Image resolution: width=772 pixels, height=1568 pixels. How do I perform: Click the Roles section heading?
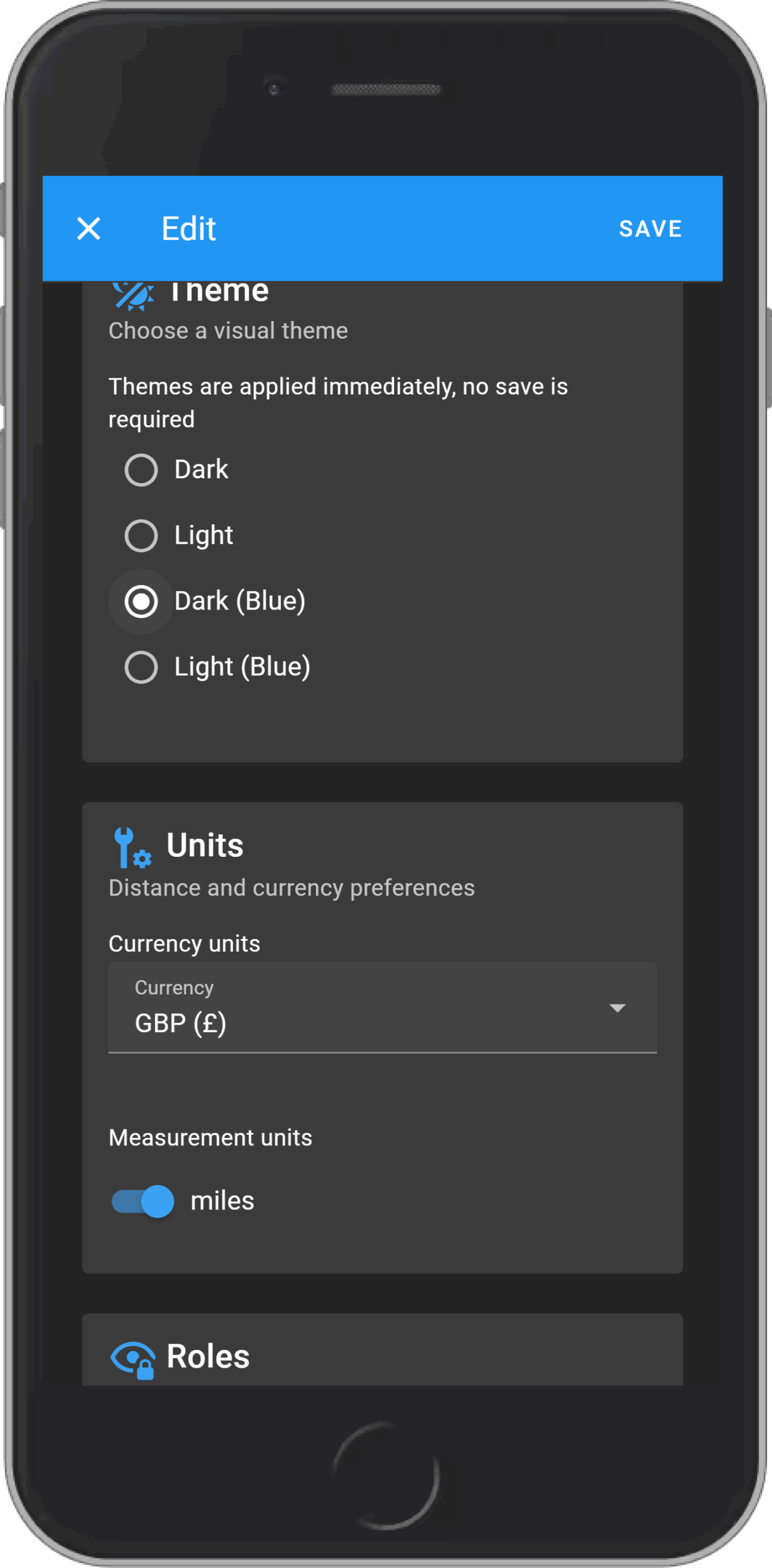pyautogui.click(x=208, y=1357)
